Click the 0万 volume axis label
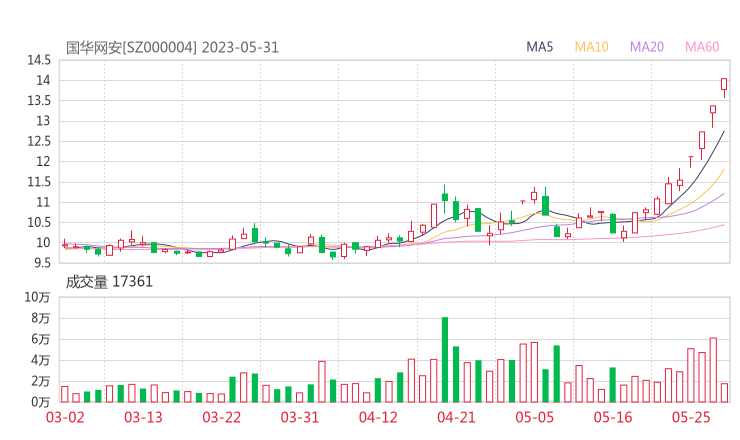740x440 pixels. coord(41,402)
